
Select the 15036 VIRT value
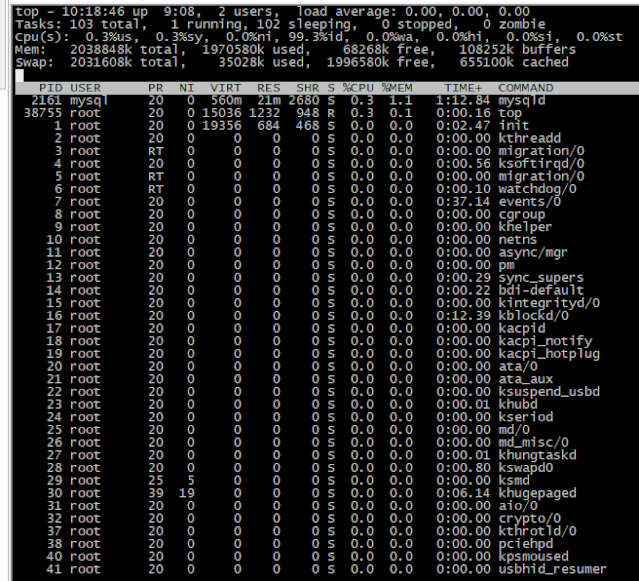pyautogui.click(x=221, y=113)
